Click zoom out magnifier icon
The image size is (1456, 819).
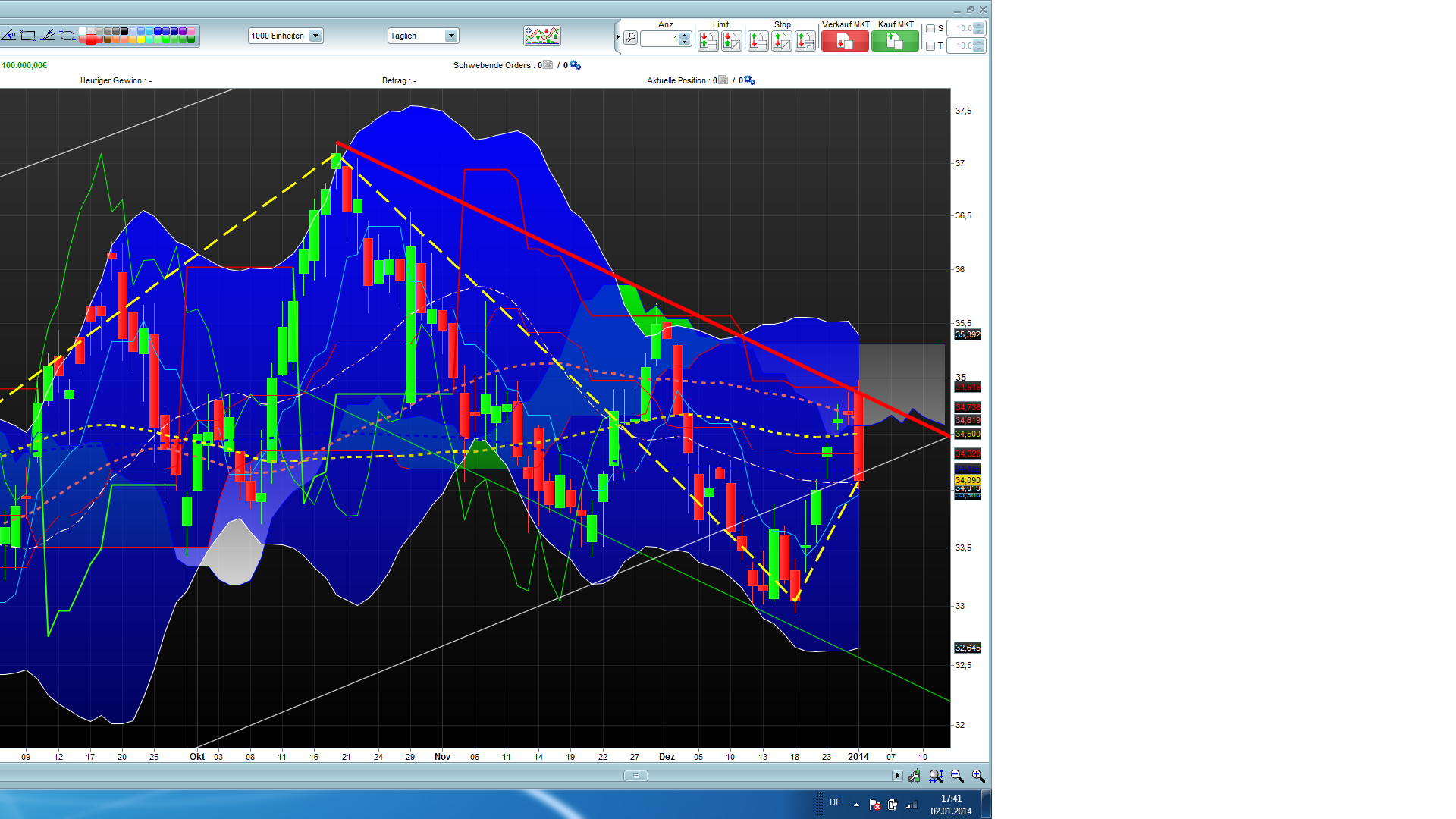[x=957, y=776]
